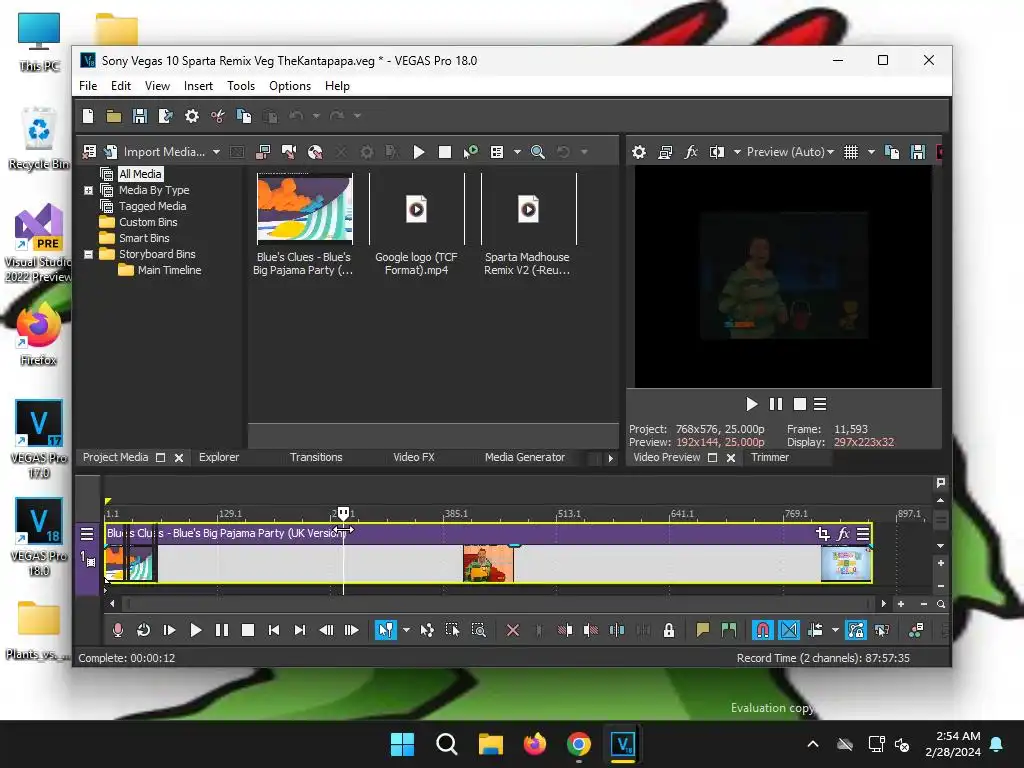Open Event FX on the timeline event
Viewport: 1024px width, 768px height.
coord(843,534)
